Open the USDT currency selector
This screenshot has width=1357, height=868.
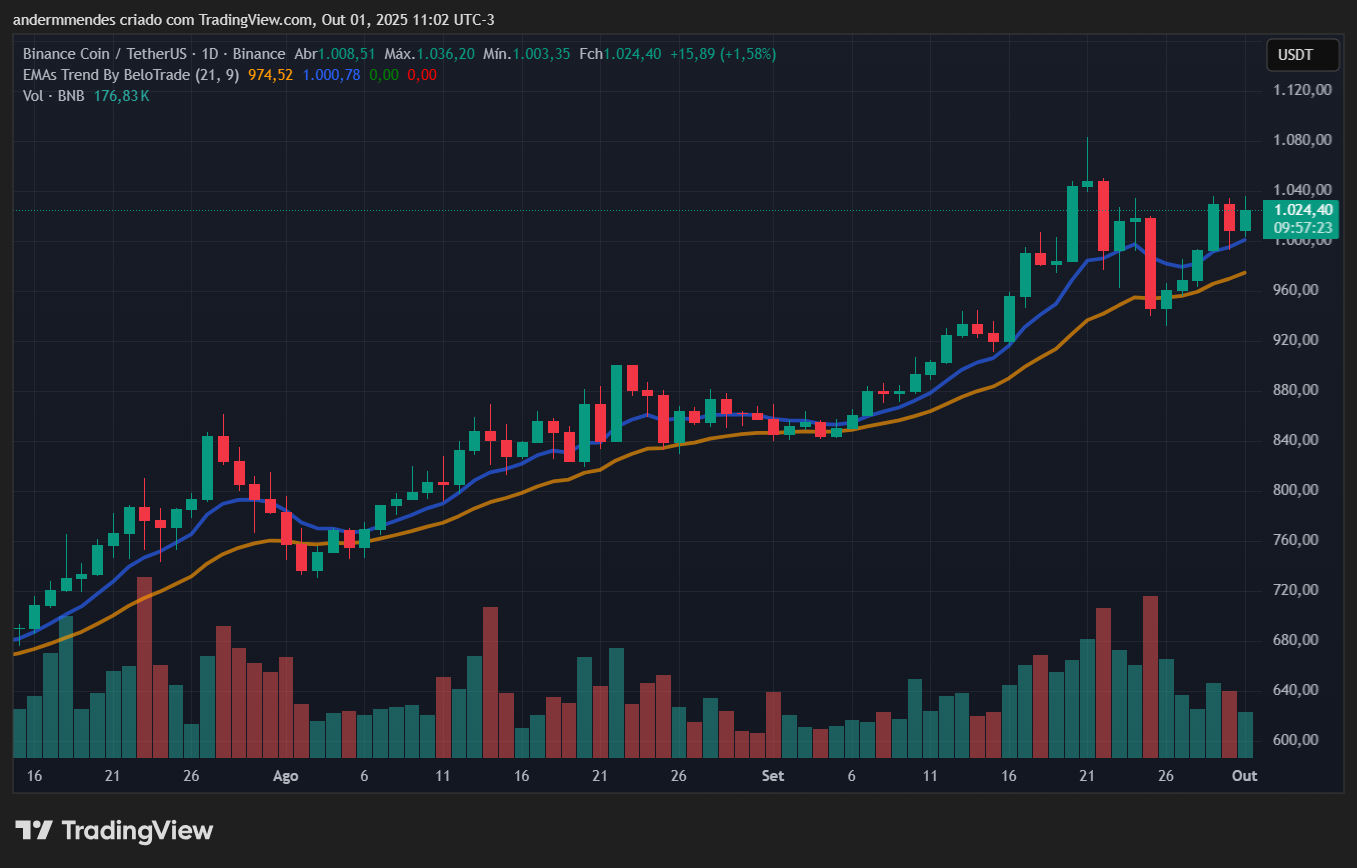pyautogui.click(x=1302, y=55)
